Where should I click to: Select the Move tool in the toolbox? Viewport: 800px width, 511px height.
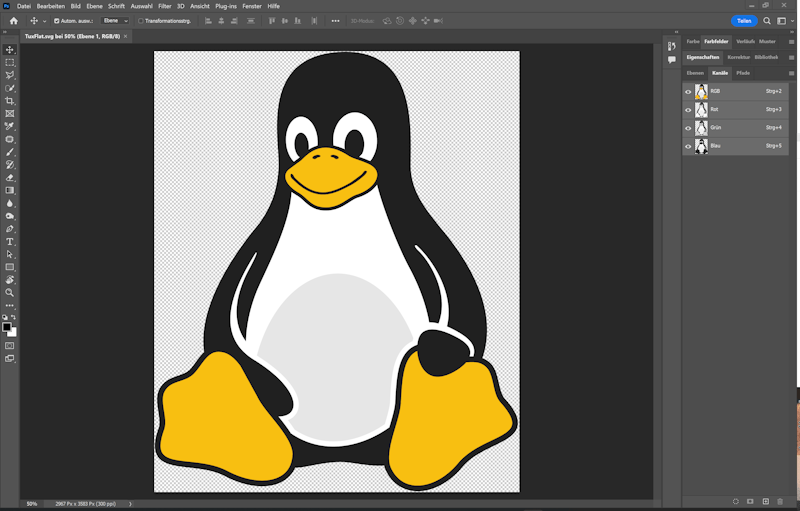coord(10,49)
